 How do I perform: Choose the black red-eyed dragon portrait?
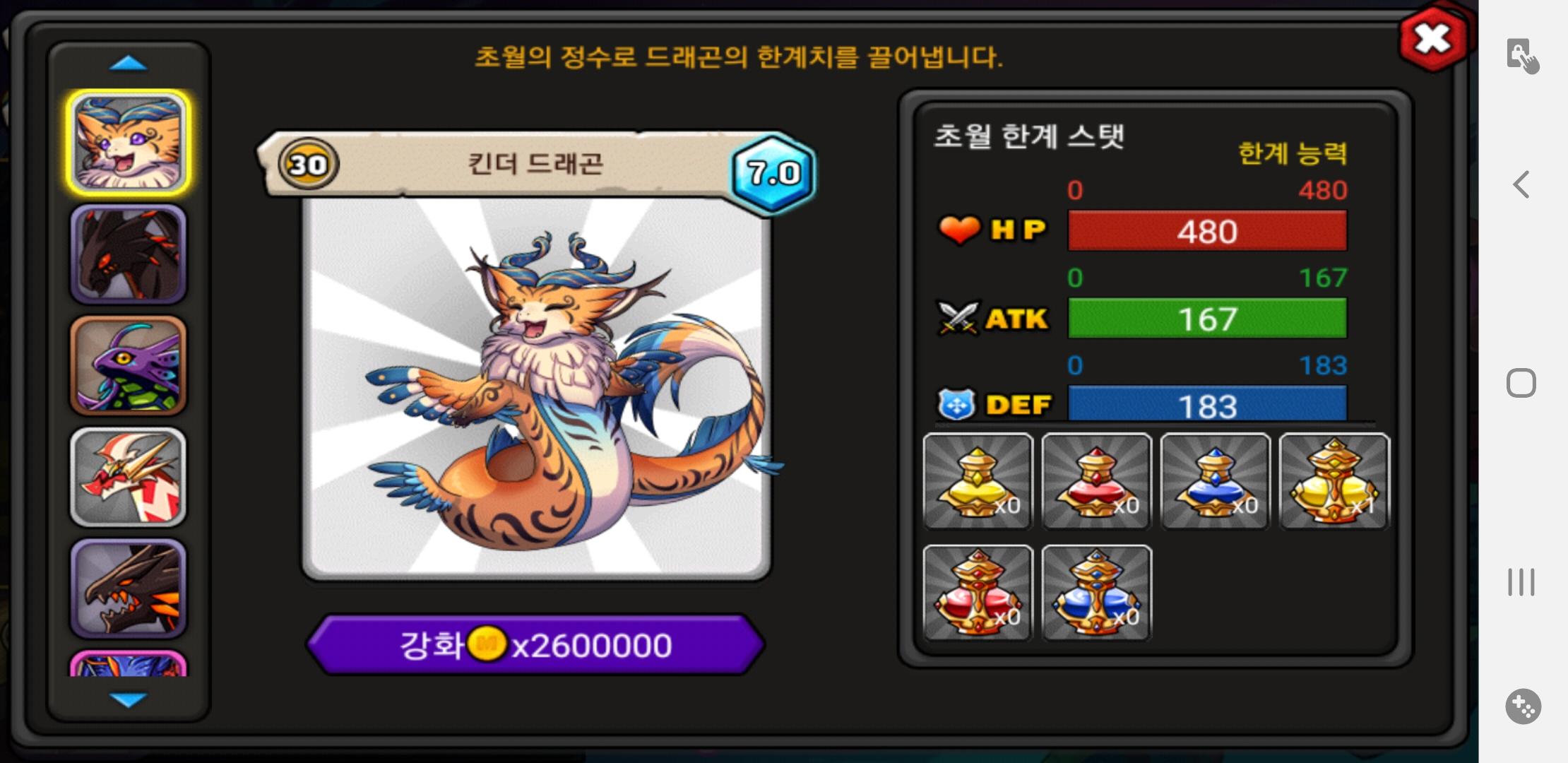pos(128,254)
